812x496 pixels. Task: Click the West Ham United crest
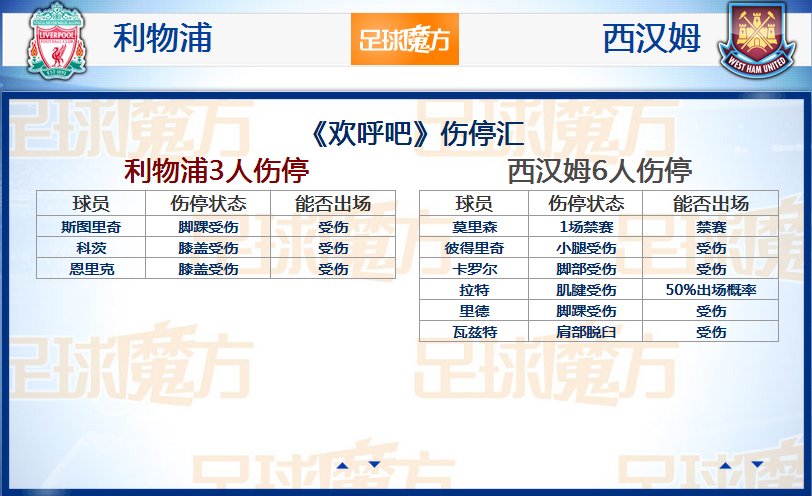pyautogui.click(x=759, y=41)
